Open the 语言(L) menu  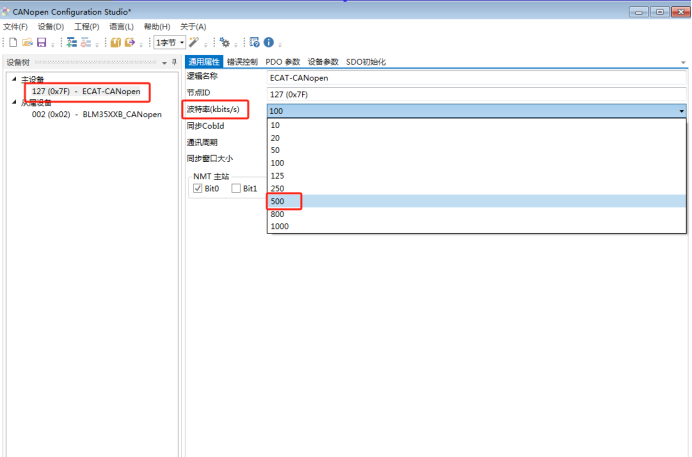[x=121, y=26]
